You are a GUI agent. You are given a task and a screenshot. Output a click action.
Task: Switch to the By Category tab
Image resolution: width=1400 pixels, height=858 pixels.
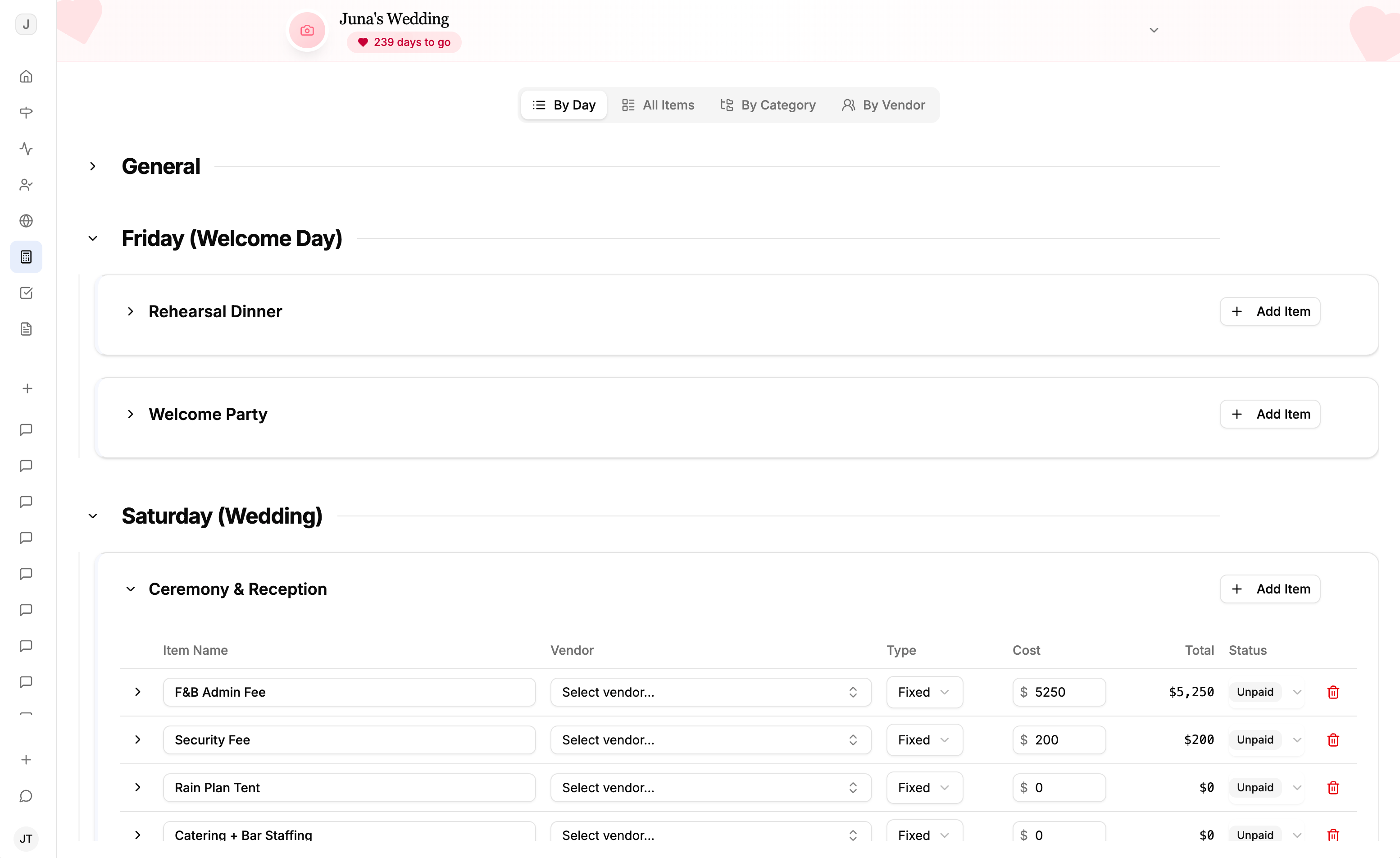click(768, 105)
